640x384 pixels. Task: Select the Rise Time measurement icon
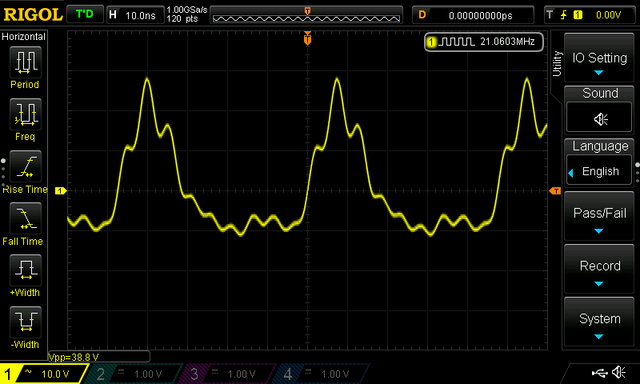[x=25, y=166]
